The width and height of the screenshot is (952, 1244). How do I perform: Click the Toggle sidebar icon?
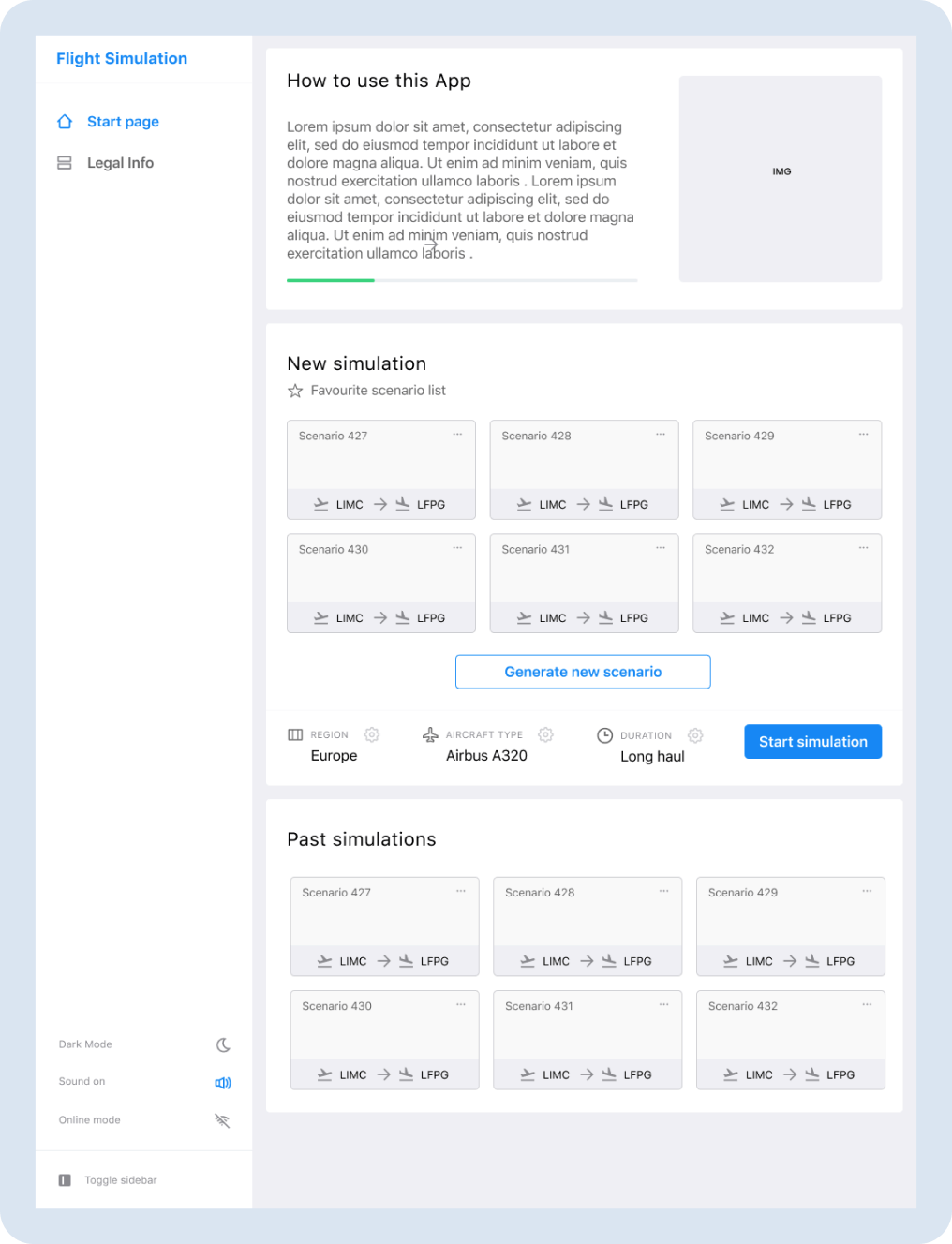(x=65, y=1180)
